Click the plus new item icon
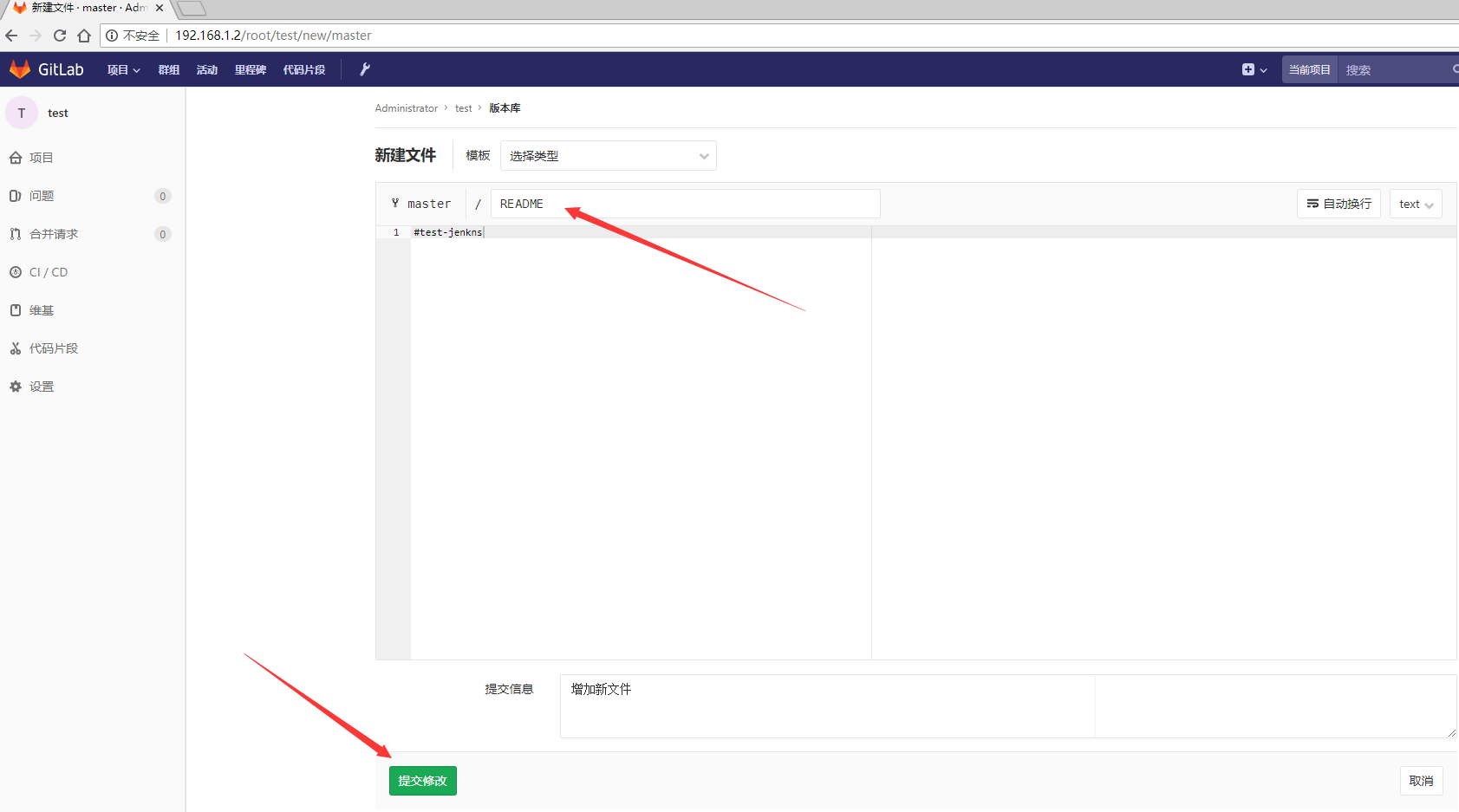This screenshot has height=812, width=1459. [1247, 69]
